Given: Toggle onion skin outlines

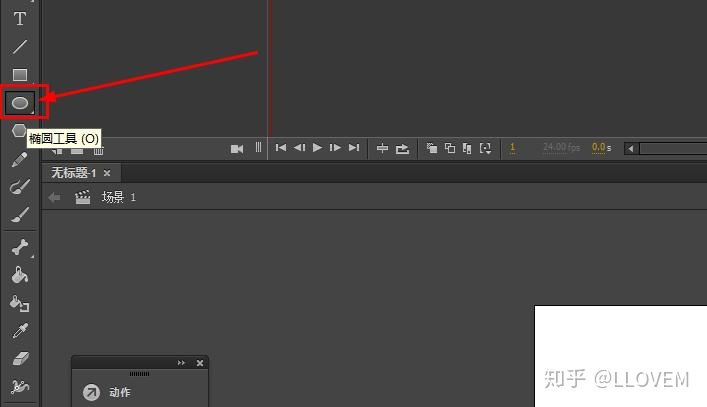Looking at the screenshot, I should tap(450, 148).
